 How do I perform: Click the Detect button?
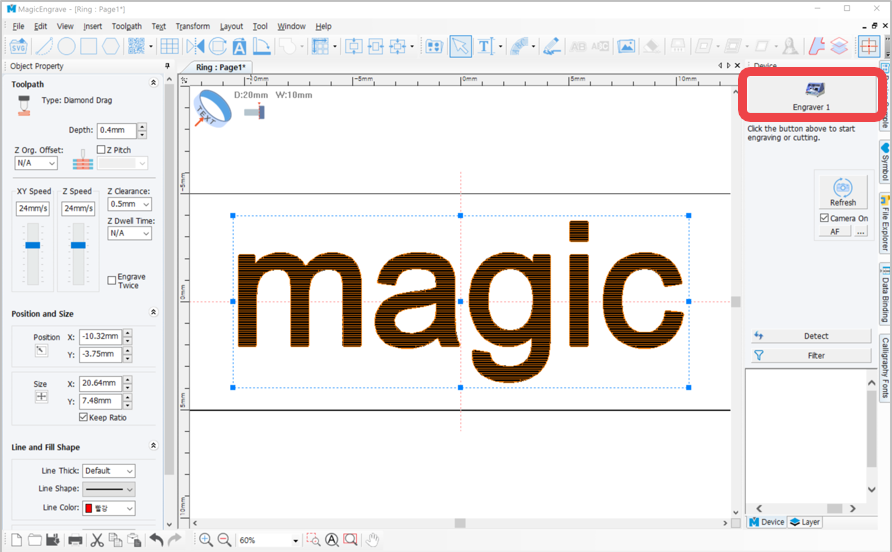click(811, 336)
